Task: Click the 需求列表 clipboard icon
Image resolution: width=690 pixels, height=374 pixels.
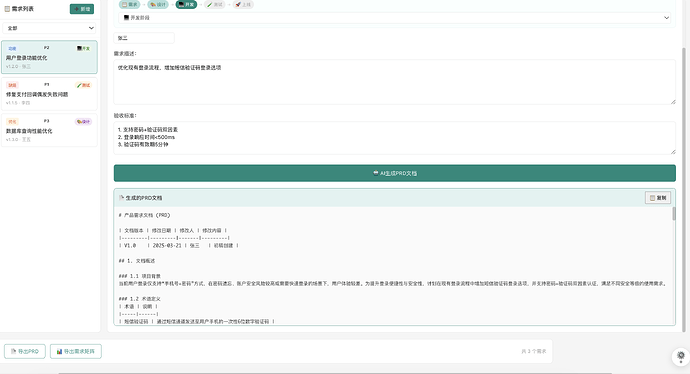Action: [x=7, y=9]
